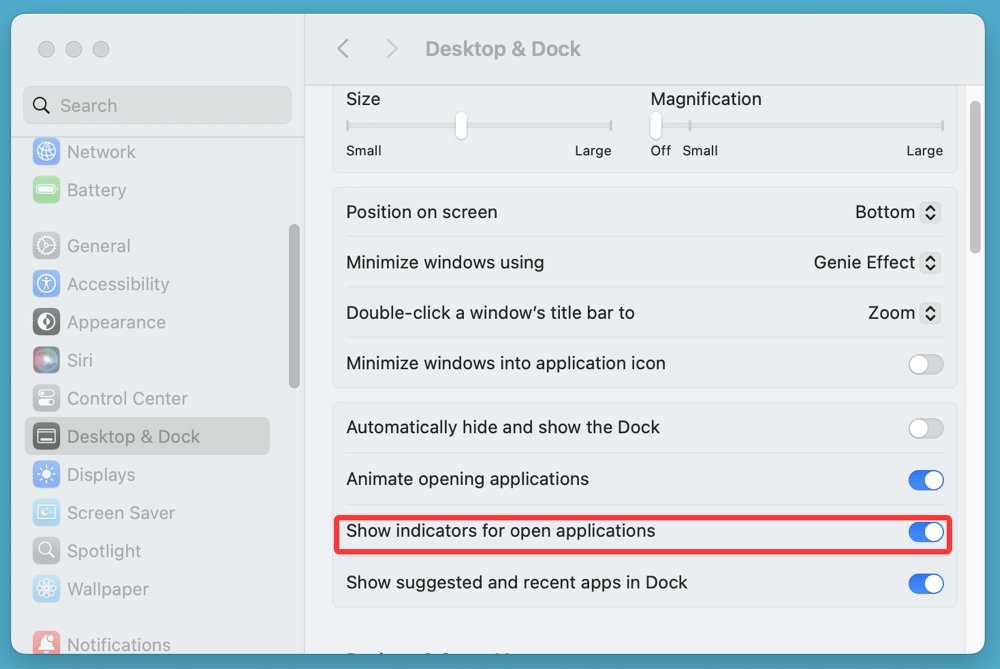1000x669 pixels.
Task: Toggle Minimize windows into application icon
Action: tap(925, 364)
